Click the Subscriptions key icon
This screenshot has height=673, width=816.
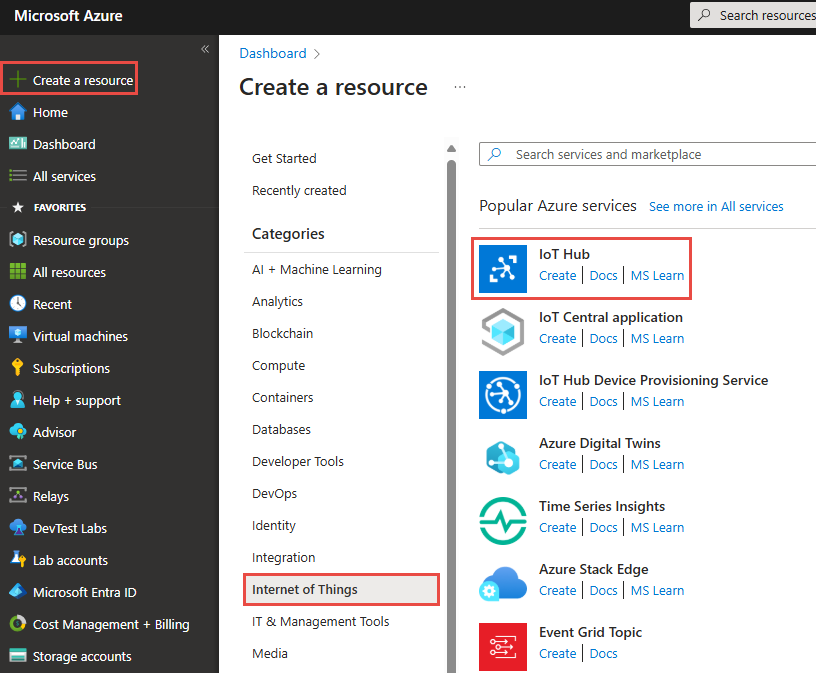18,367
